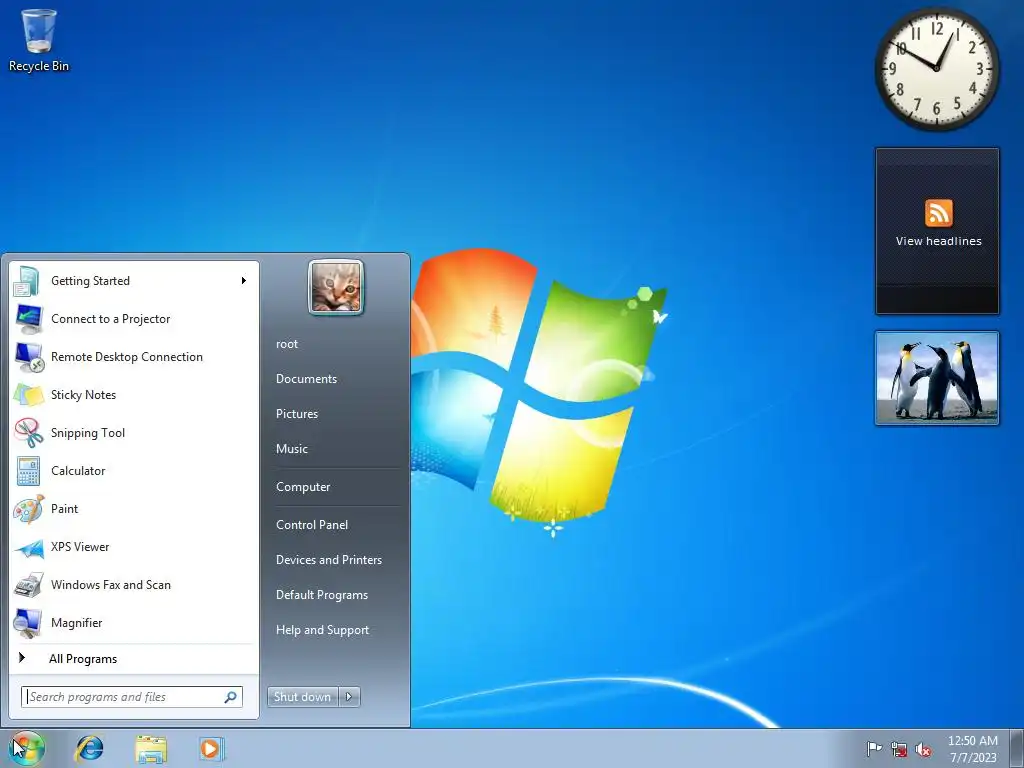Click the Shut down button
Screen dimensions: 1024x768
click(302, 697)
